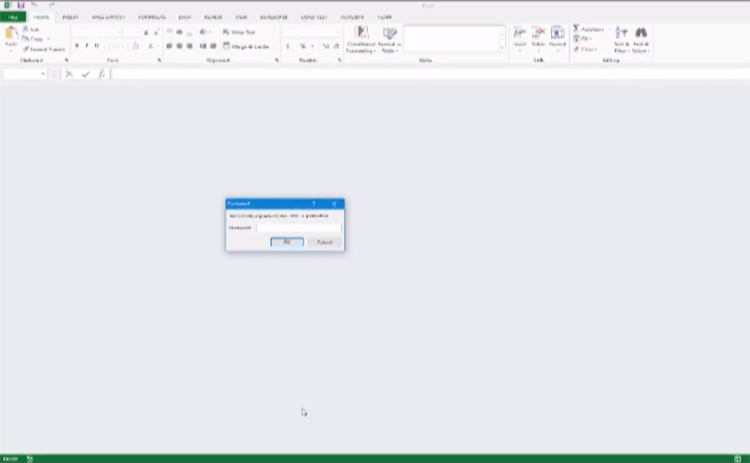Click the password input field
Viewport: 750px width, 463px height.
(x=298, y=228)
